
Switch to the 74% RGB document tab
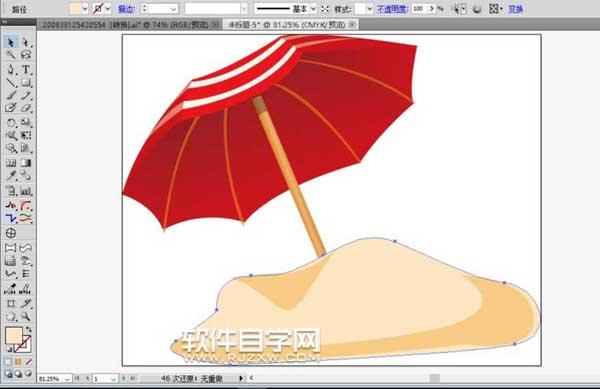tap(125, 25)
